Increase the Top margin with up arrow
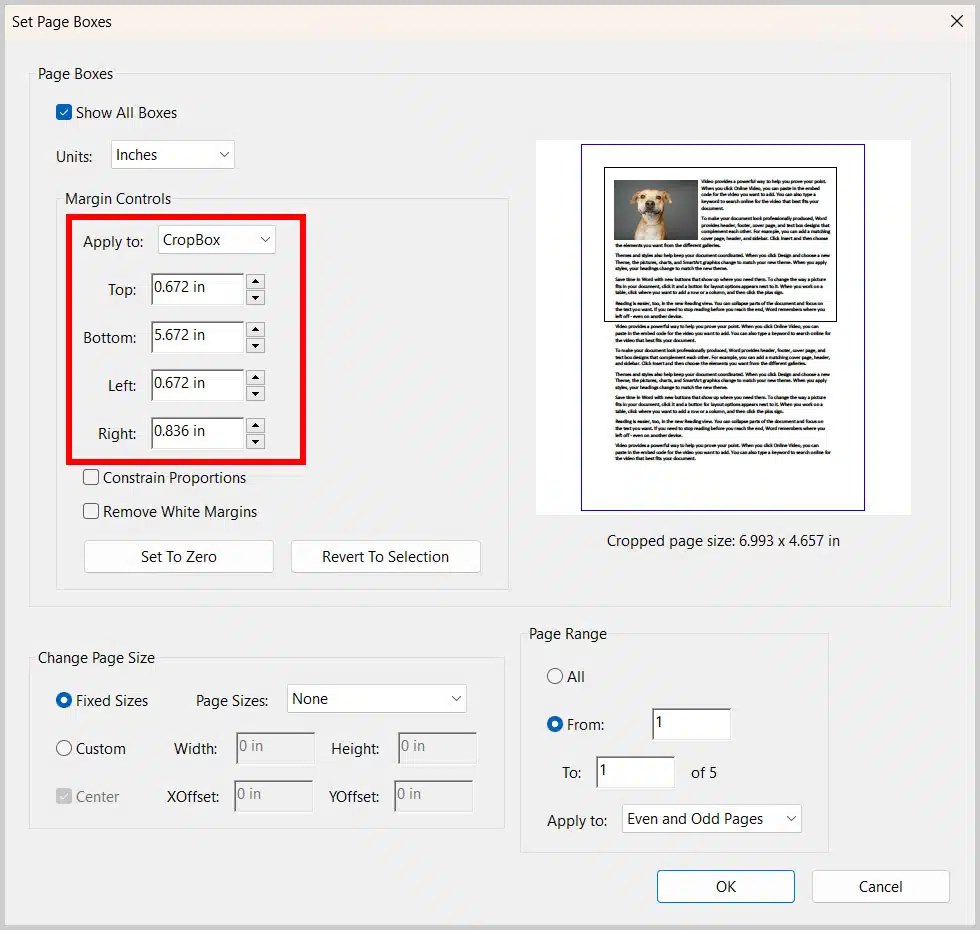The image size is (980, 930). click(x=255, y=281)
